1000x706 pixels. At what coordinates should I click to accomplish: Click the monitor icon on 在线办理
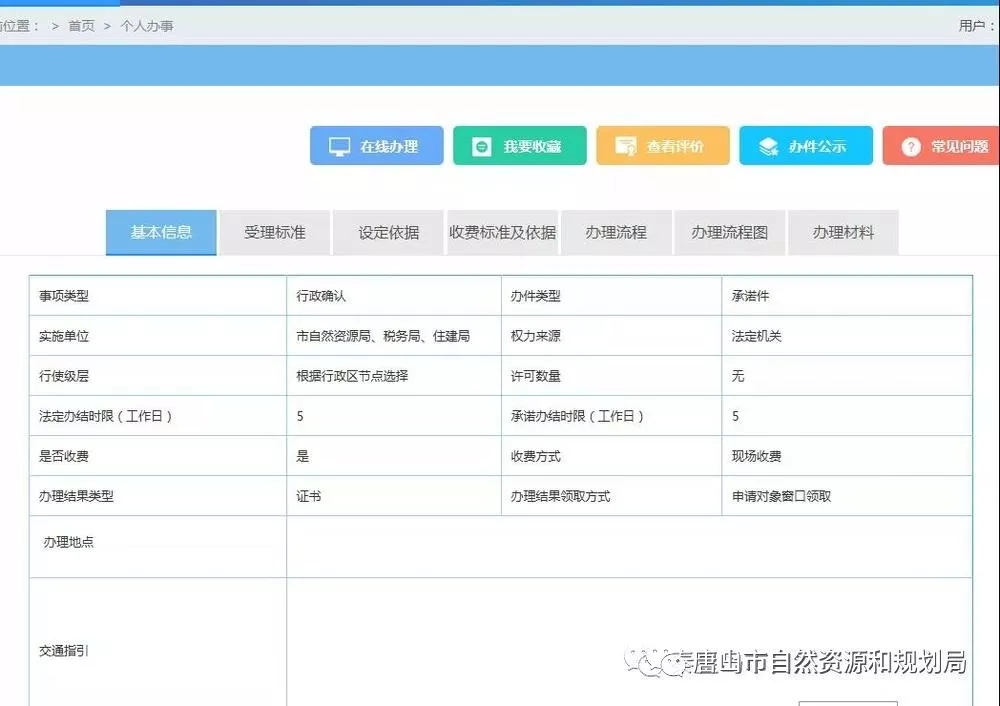(339, 146)
